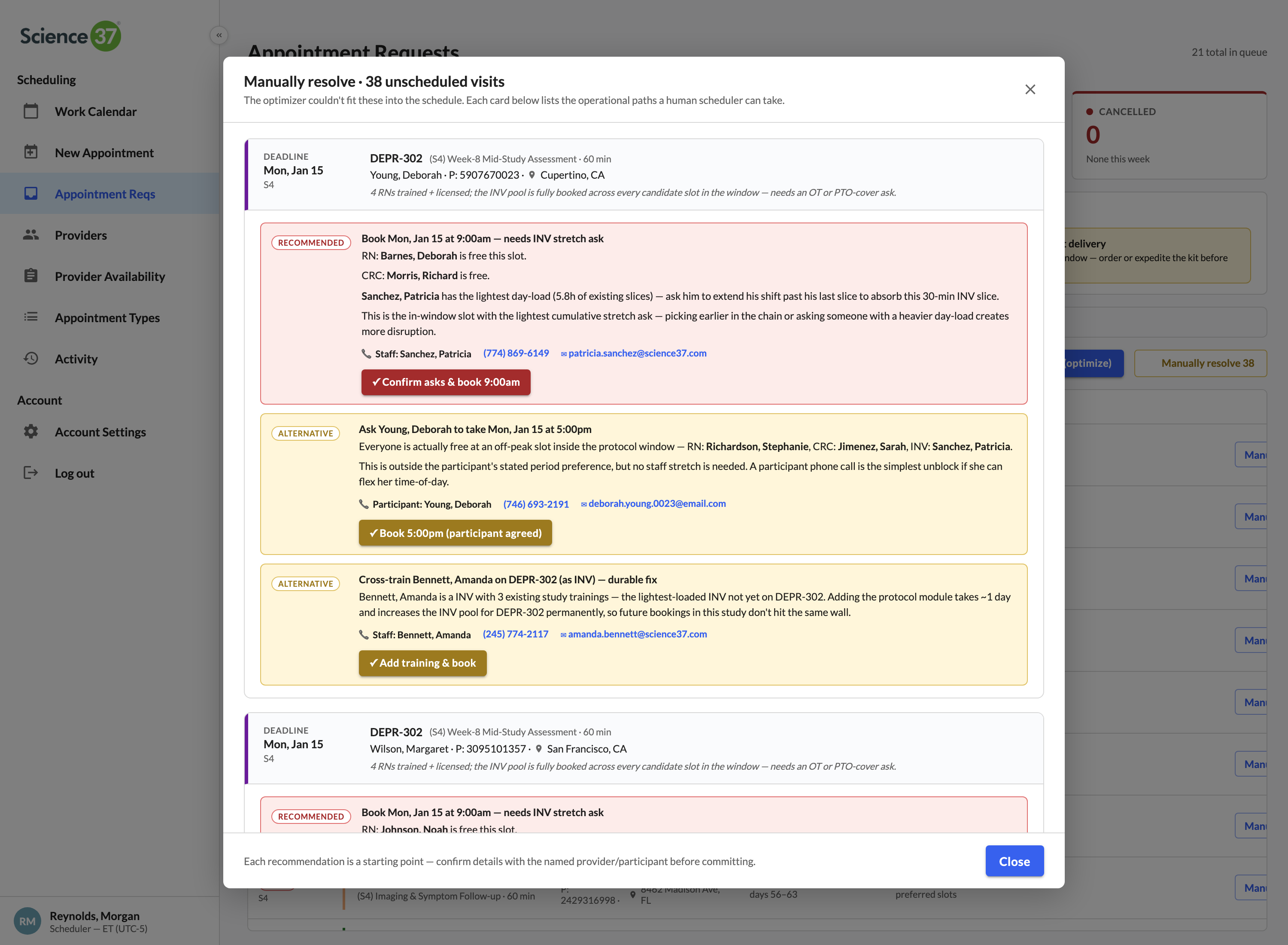The image size is (1288, 945).
Task: Click 'Reynolds, Morgan' user name
Action: (94, 915)
